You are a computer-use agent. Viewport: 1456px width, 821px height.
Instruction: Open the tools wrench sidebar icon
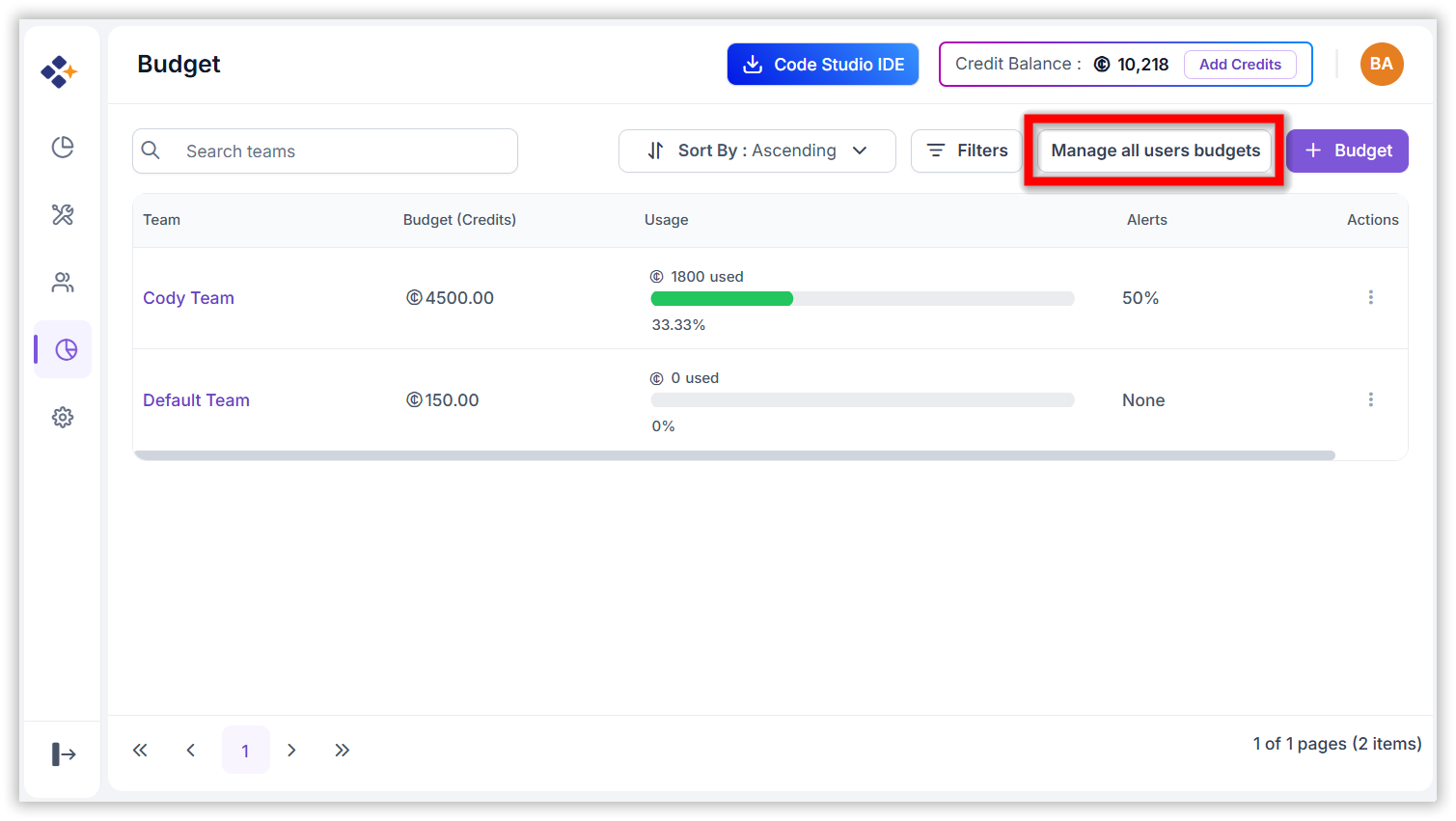63,214
